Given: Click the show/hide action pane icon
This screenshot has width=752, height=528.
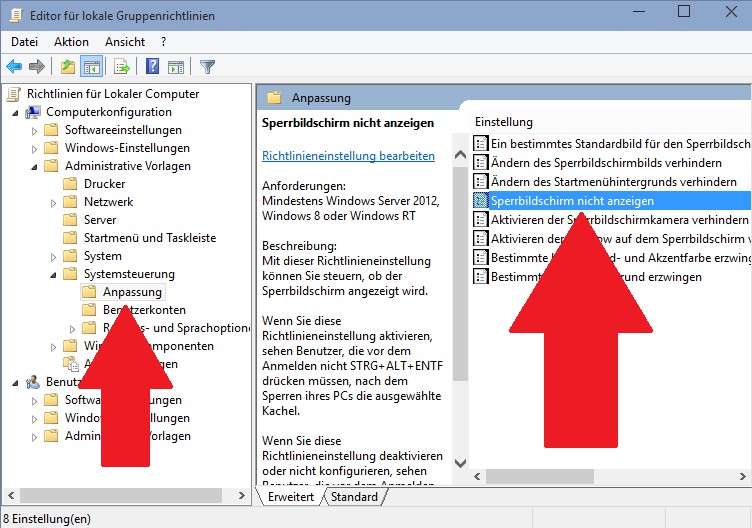Looking at the screenshot, I should pos(175,67).
